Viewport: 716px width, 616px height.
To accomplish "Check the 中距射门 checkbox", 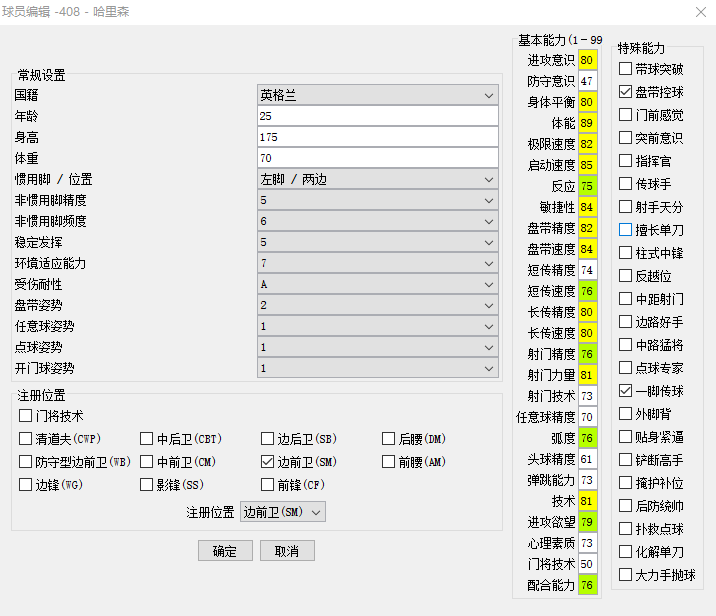I will coord(626,299).
